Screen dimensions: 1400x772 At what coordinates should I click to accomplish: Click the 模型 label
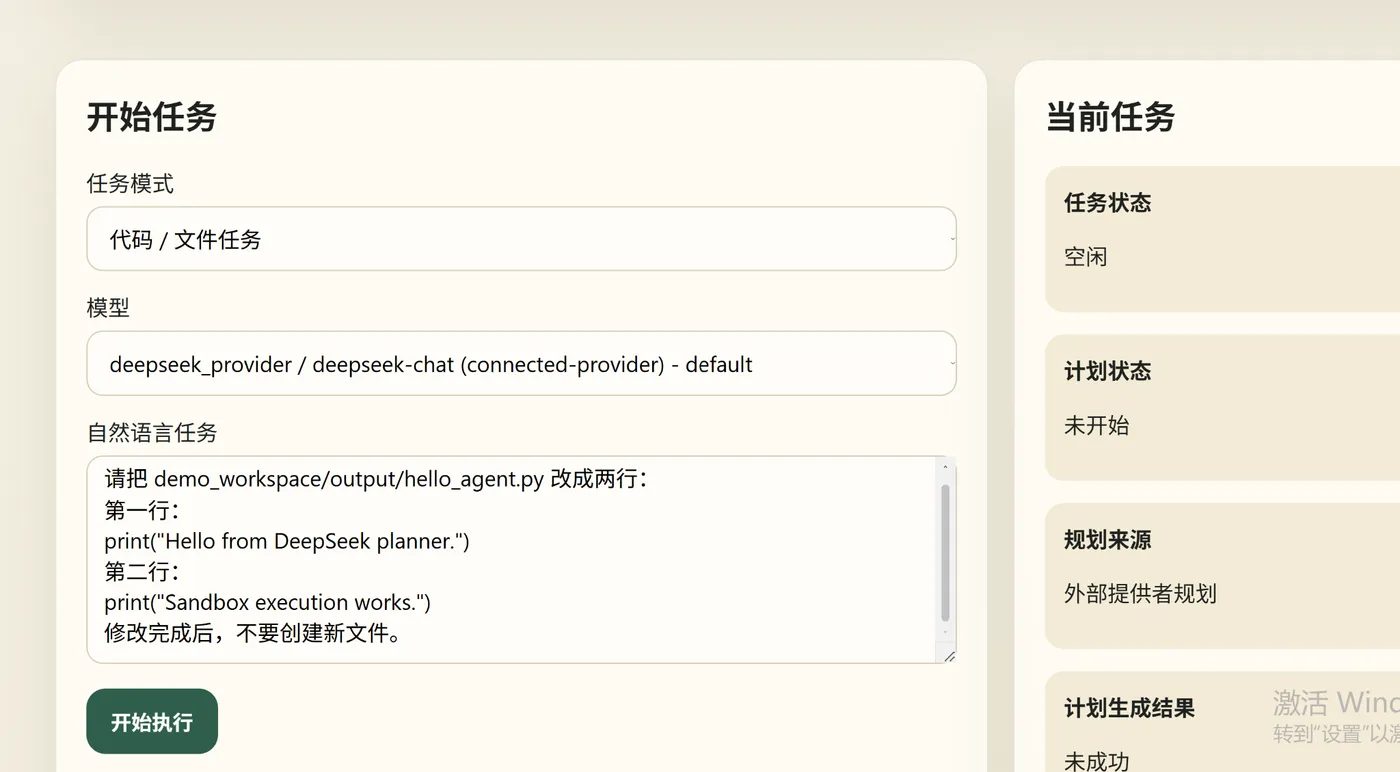coord(108,308)
